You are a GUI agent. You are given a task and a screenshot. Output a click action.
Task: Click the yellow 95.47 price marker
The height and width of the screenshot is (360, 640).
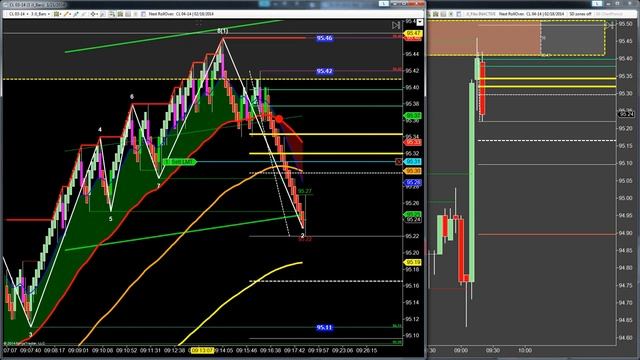coord(413,33)
